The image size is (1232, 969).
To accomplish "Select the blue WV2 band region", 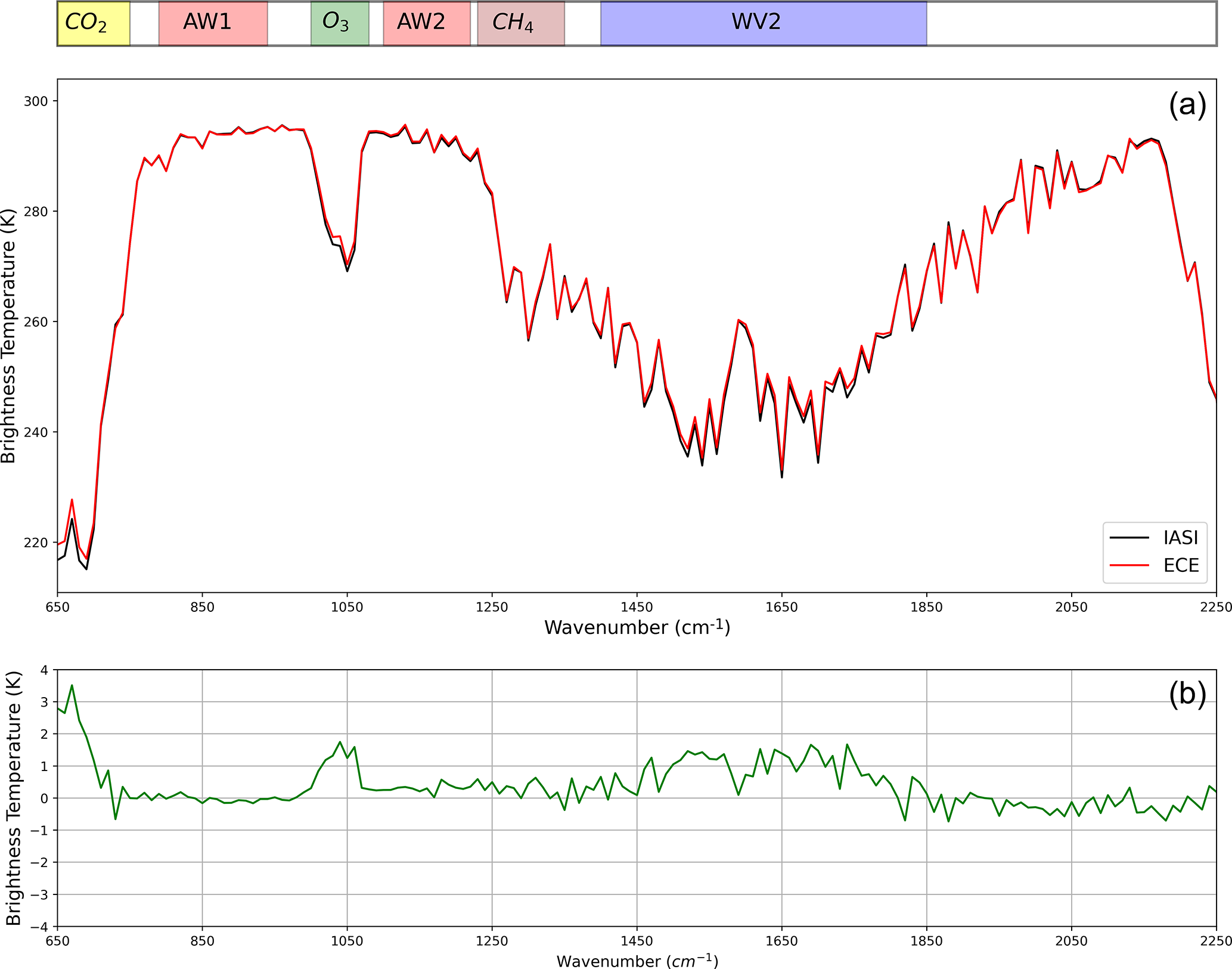I will pyautogui.click(x=763, y=23).
